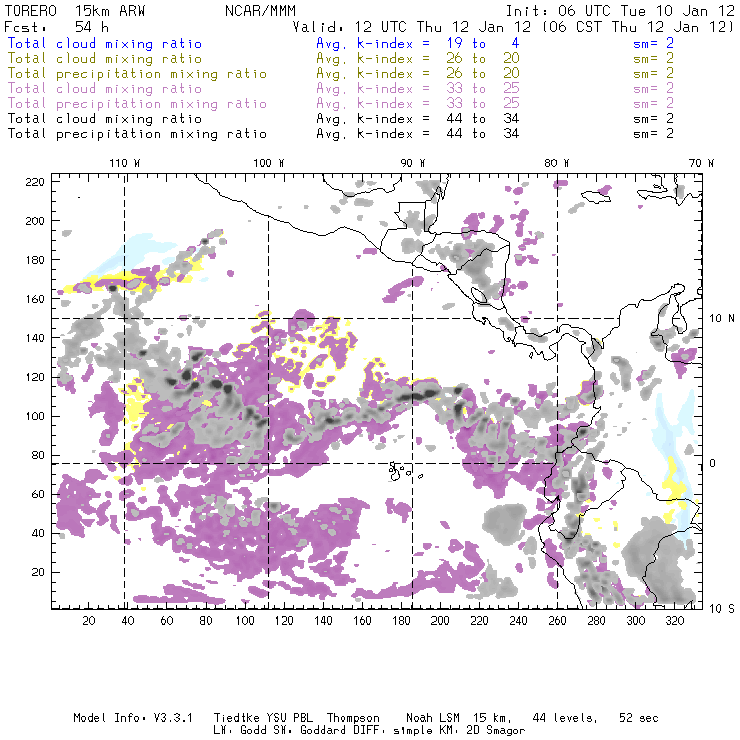Screen dimensions: 740x740
Task: Click "52 sec" in the footer
Action: [x=639, y=718]
